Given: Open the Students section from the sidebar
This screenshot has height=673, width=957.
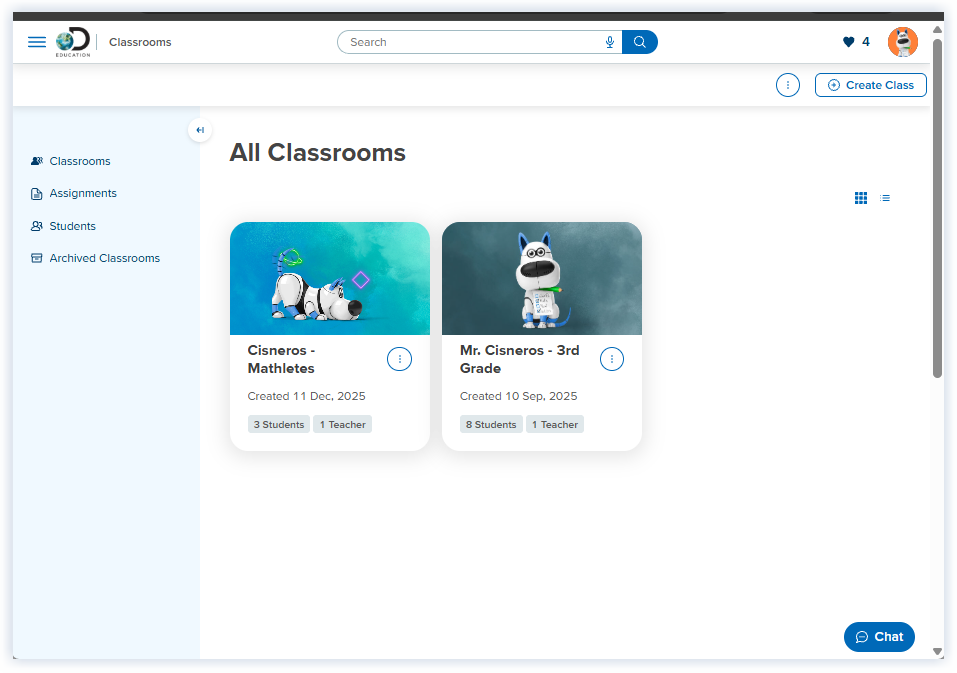Looking at the screenshot, I should [x=37, y=226].
